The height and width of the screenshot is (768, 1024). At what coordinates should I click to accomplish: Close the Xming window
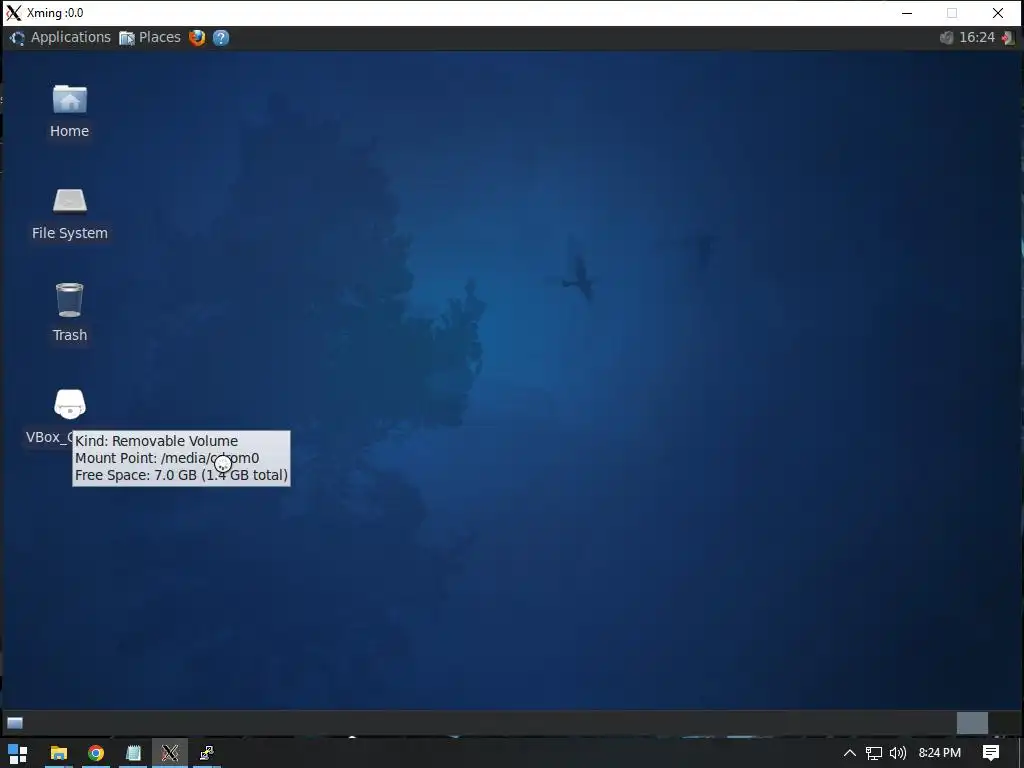(998, 13)
